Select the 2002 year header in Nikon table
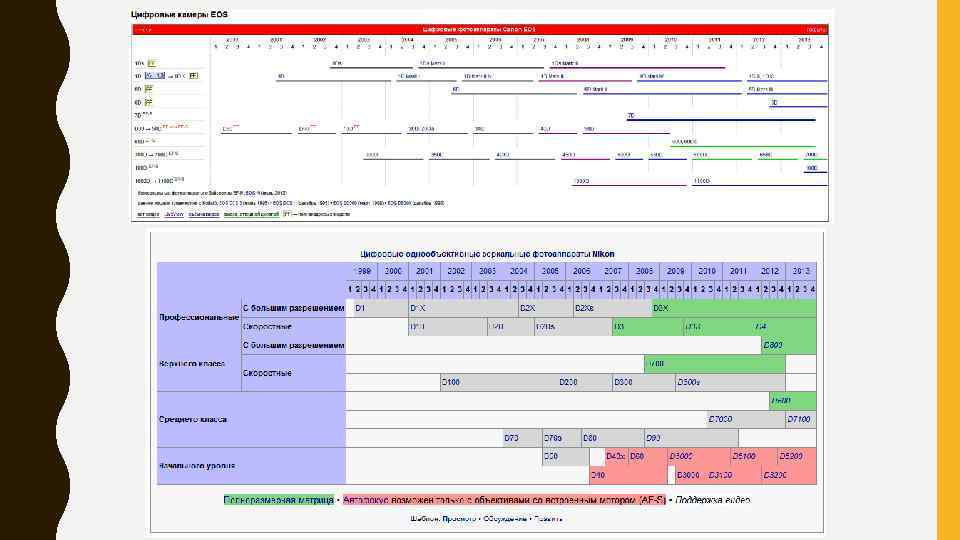 click(456, 271)
